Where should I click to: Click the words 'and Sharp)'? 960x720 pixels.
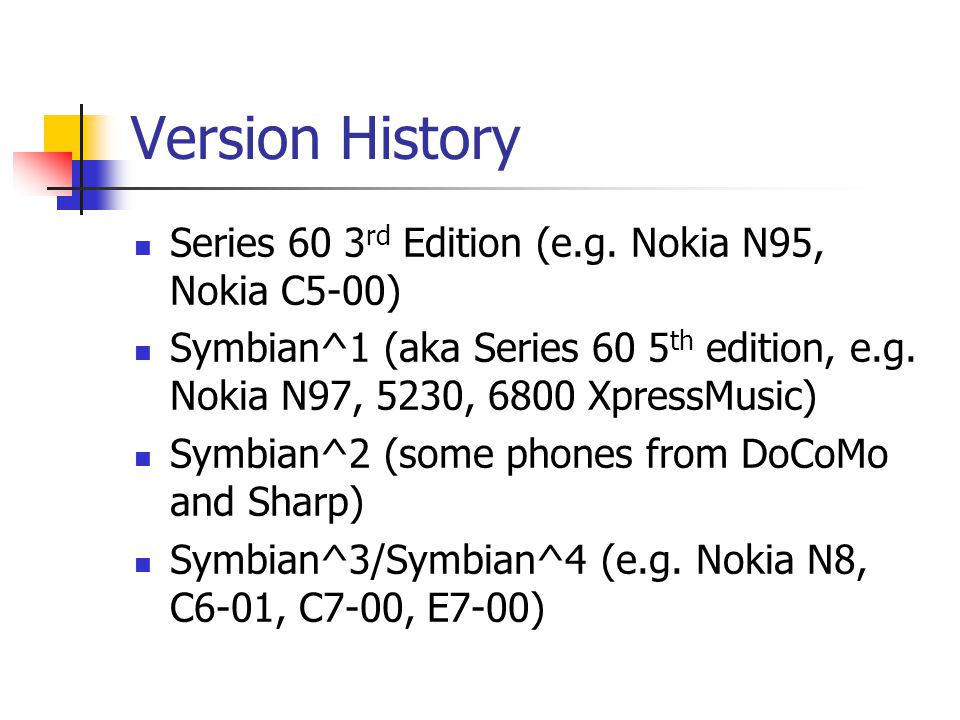click(266, 503)
